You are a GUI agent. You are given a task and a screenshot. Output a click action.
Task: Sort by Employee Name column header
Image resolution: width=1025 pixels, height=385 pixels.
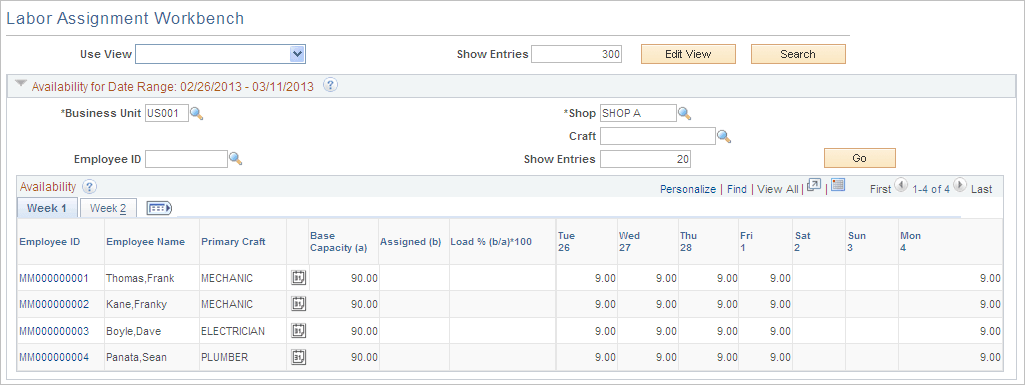tap(145, 242)
